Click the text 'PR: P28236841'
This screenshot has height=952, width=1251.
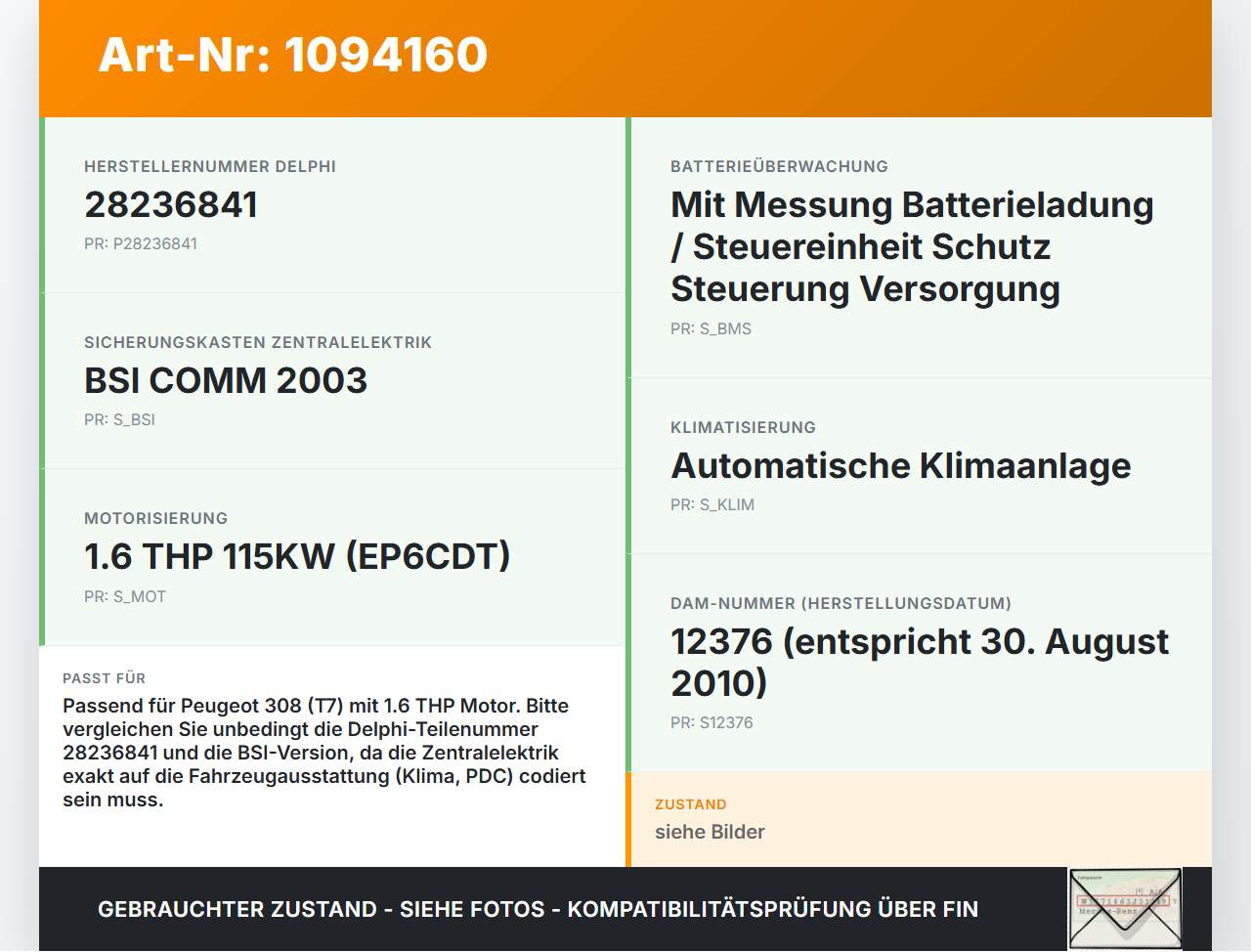point(141,244)
